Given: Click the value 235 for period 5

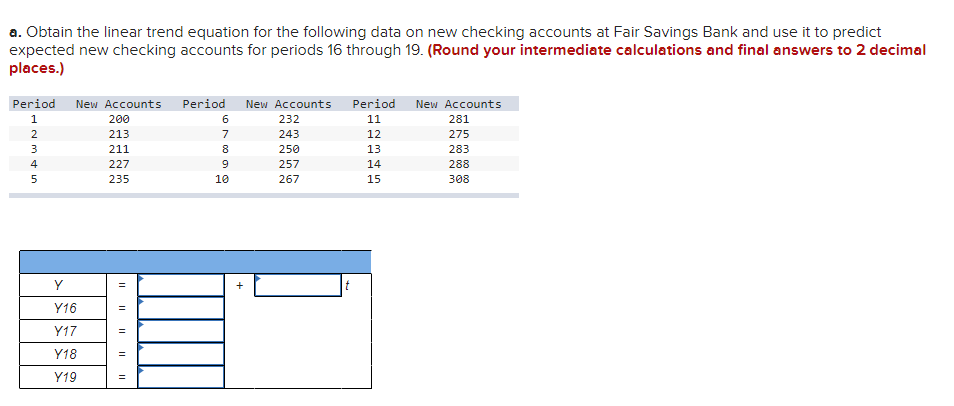Looking at the screenshot, I should coord(119,179).
